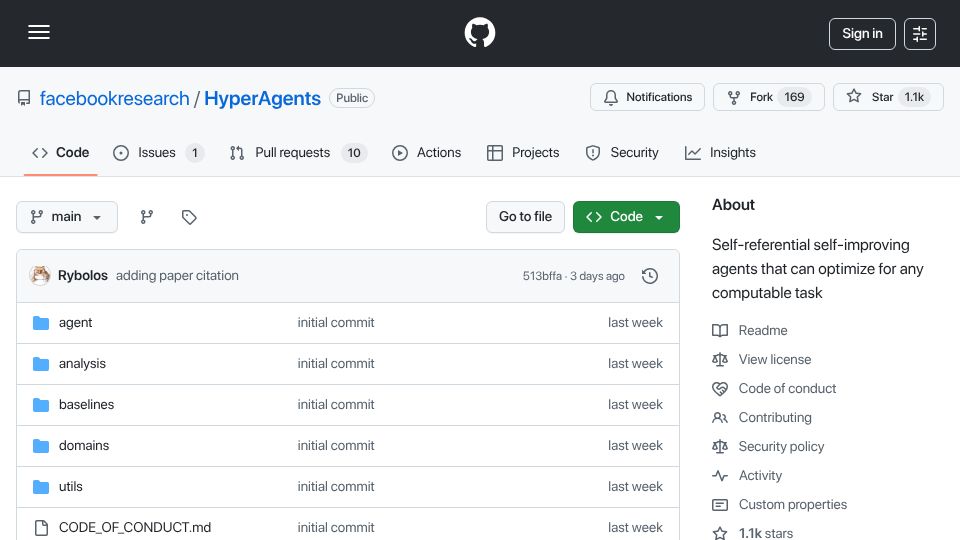Open 'initial commit' message in agent row
960x540 pixels.
point(336,323)
